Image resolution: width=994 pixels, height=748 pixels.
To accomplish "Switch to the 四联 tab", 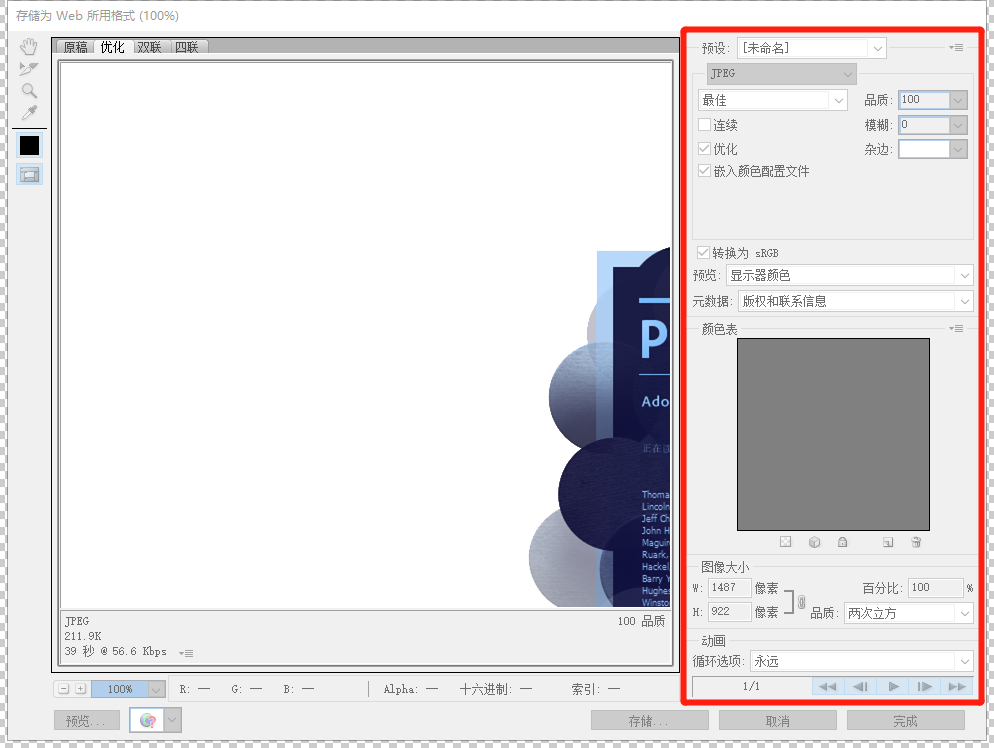I will 187,48.
